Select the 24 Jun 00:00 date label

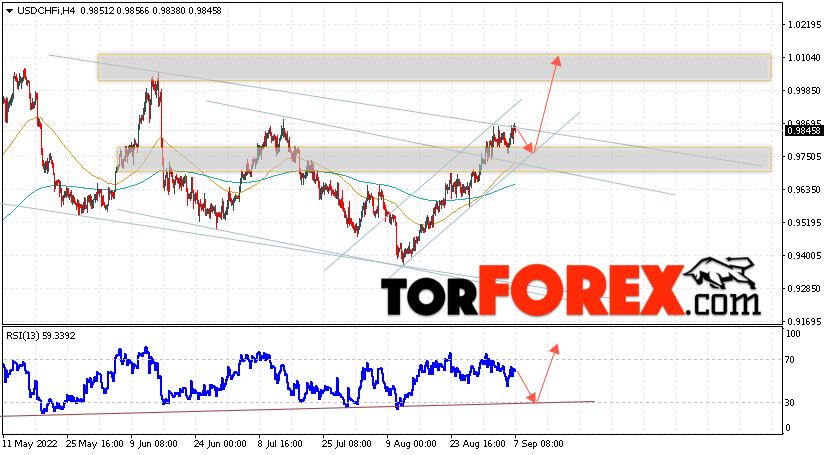click(220, 443)
